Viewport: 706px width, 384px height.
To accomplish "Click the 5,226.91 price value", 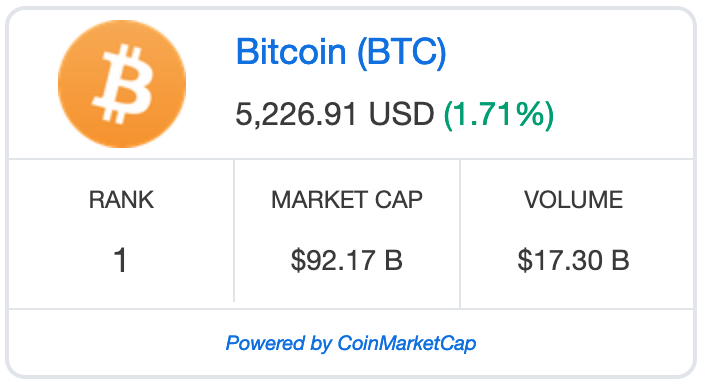I will (x=296, y=114).
